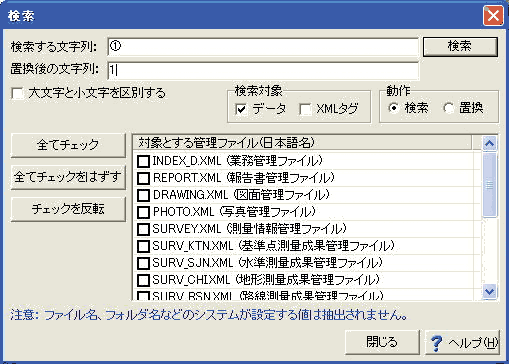Select the 置換 radio button

pos(449,108)
